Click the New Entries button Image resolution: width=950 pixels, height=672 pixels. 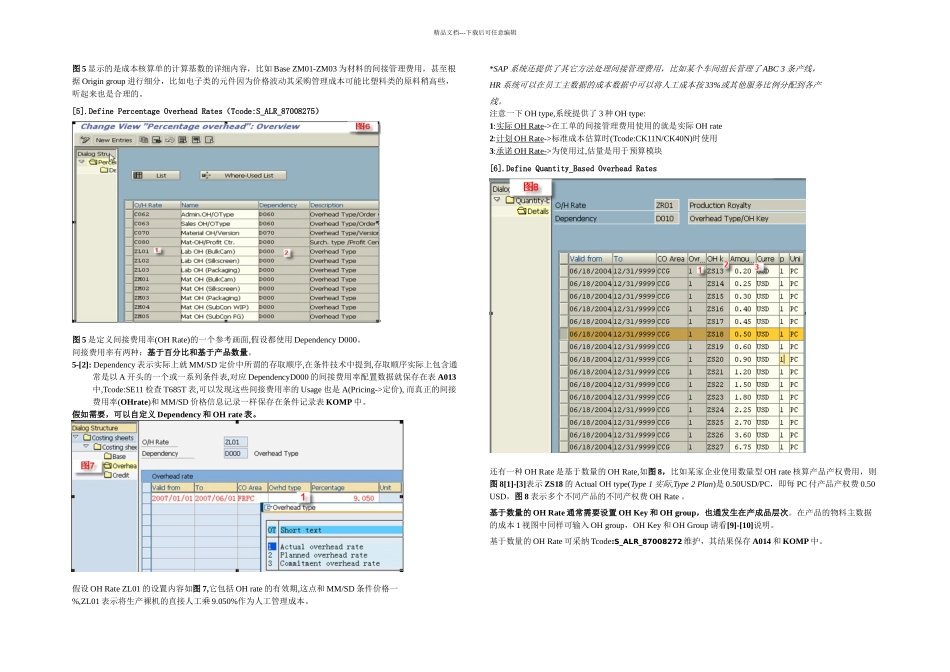[x=113, y=140]
